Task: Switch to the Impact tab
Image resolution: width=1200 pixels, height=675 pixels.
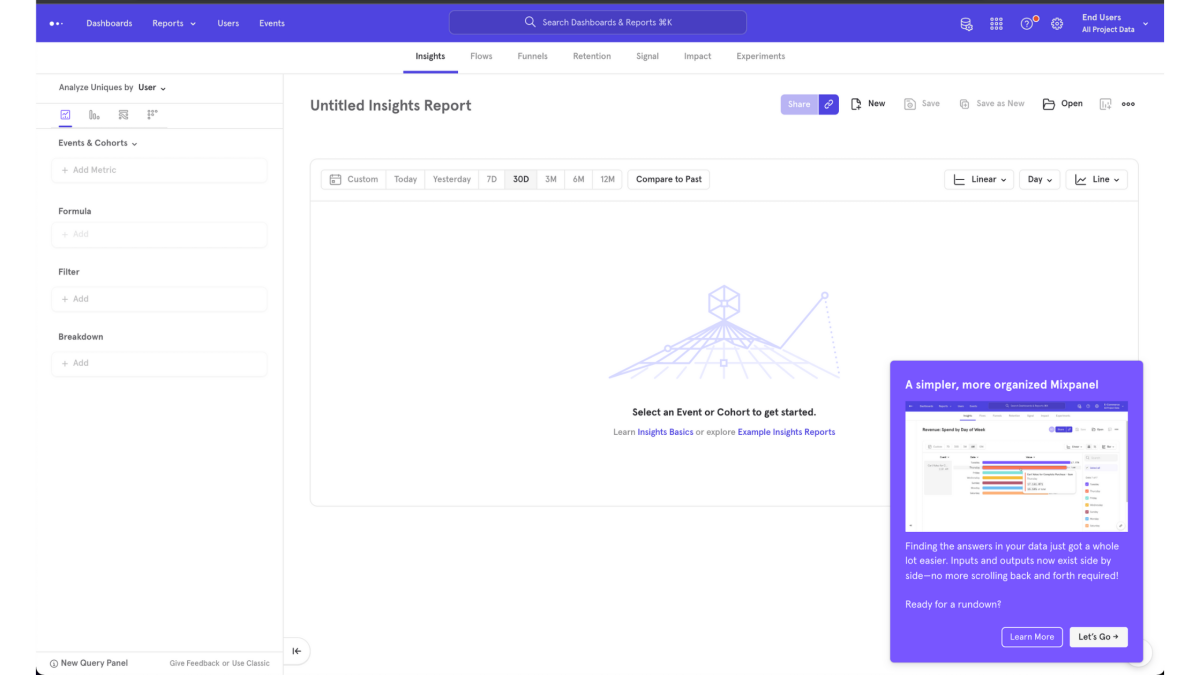Action: click(x=698, y=57)
